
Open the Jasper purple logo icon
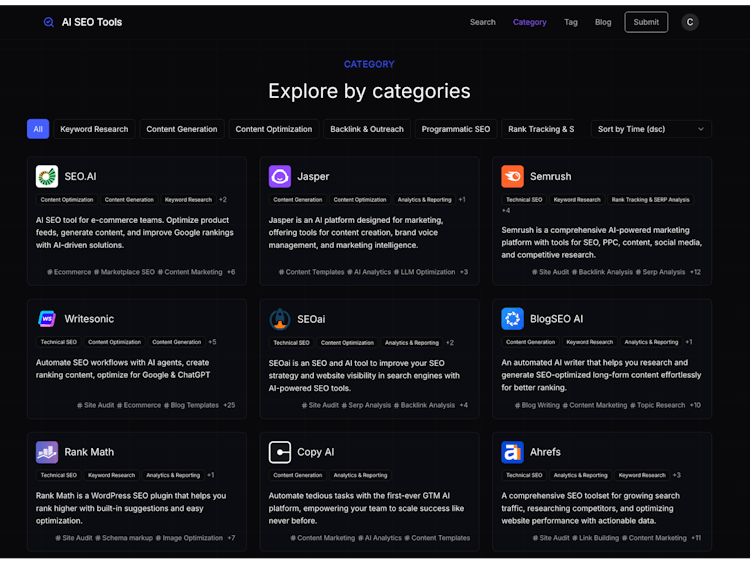point(280,177)
